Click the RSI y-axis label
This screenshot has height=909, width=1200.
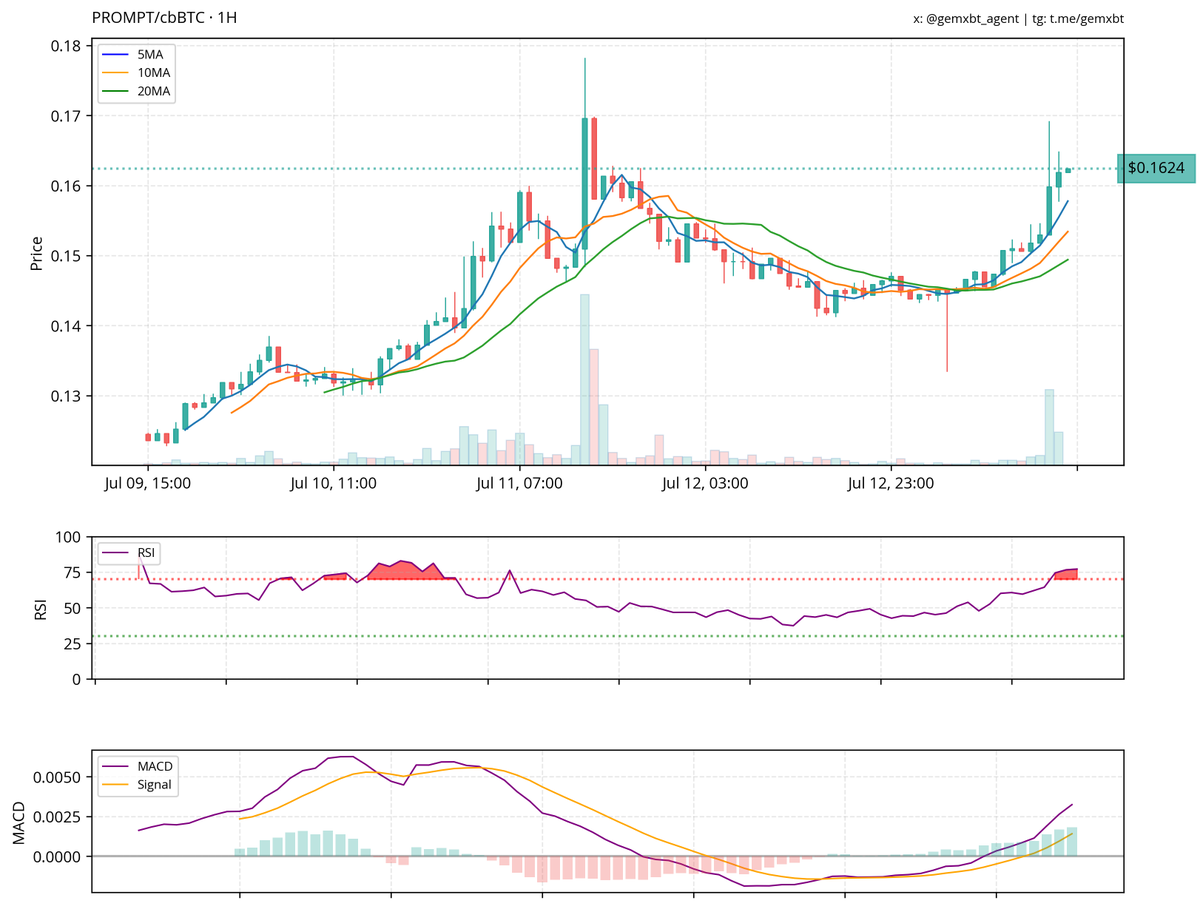click(41, 608)
